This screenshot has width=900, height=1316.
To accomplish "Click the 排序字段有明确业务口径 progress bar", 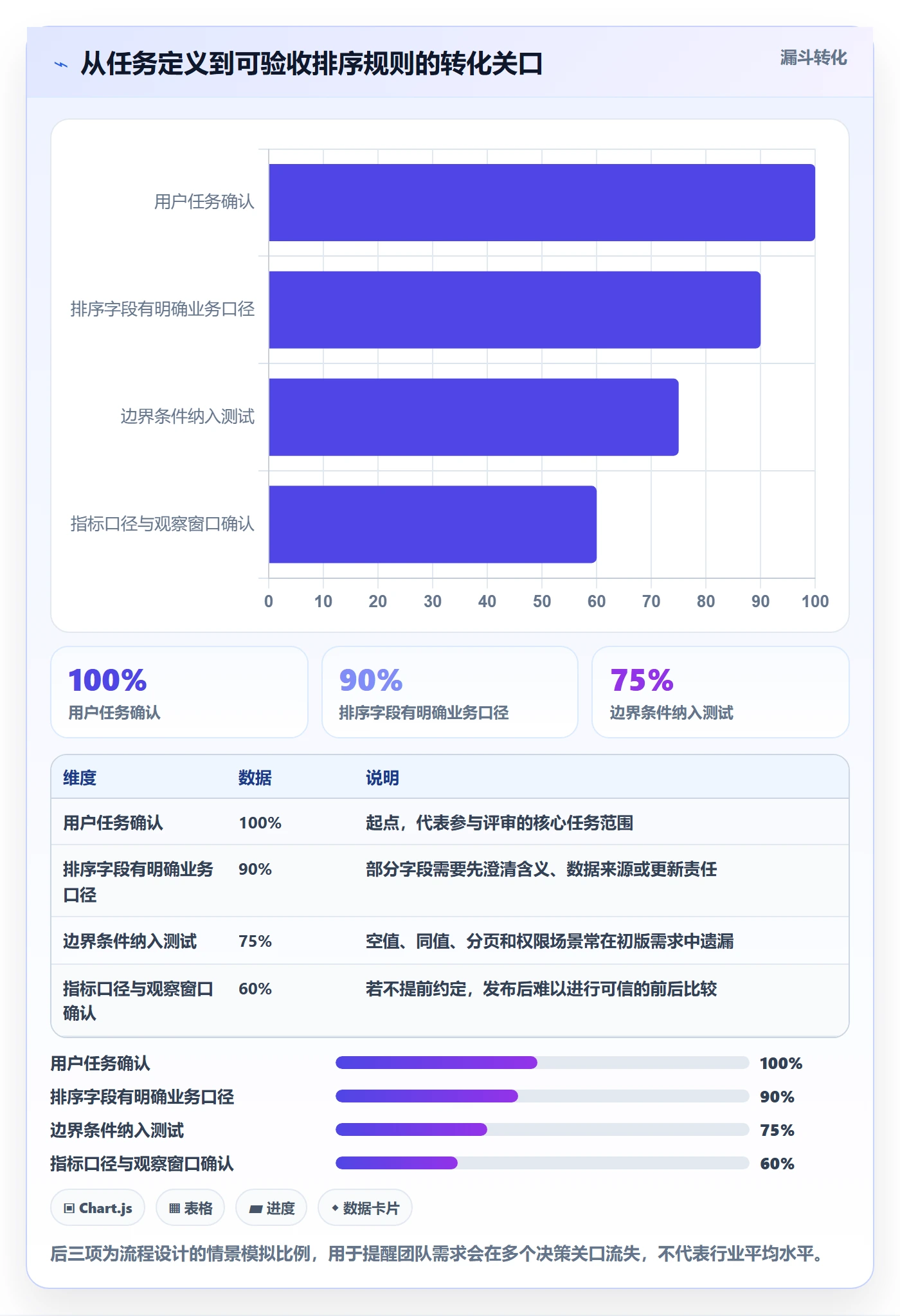I will (x=543, y=1096).
